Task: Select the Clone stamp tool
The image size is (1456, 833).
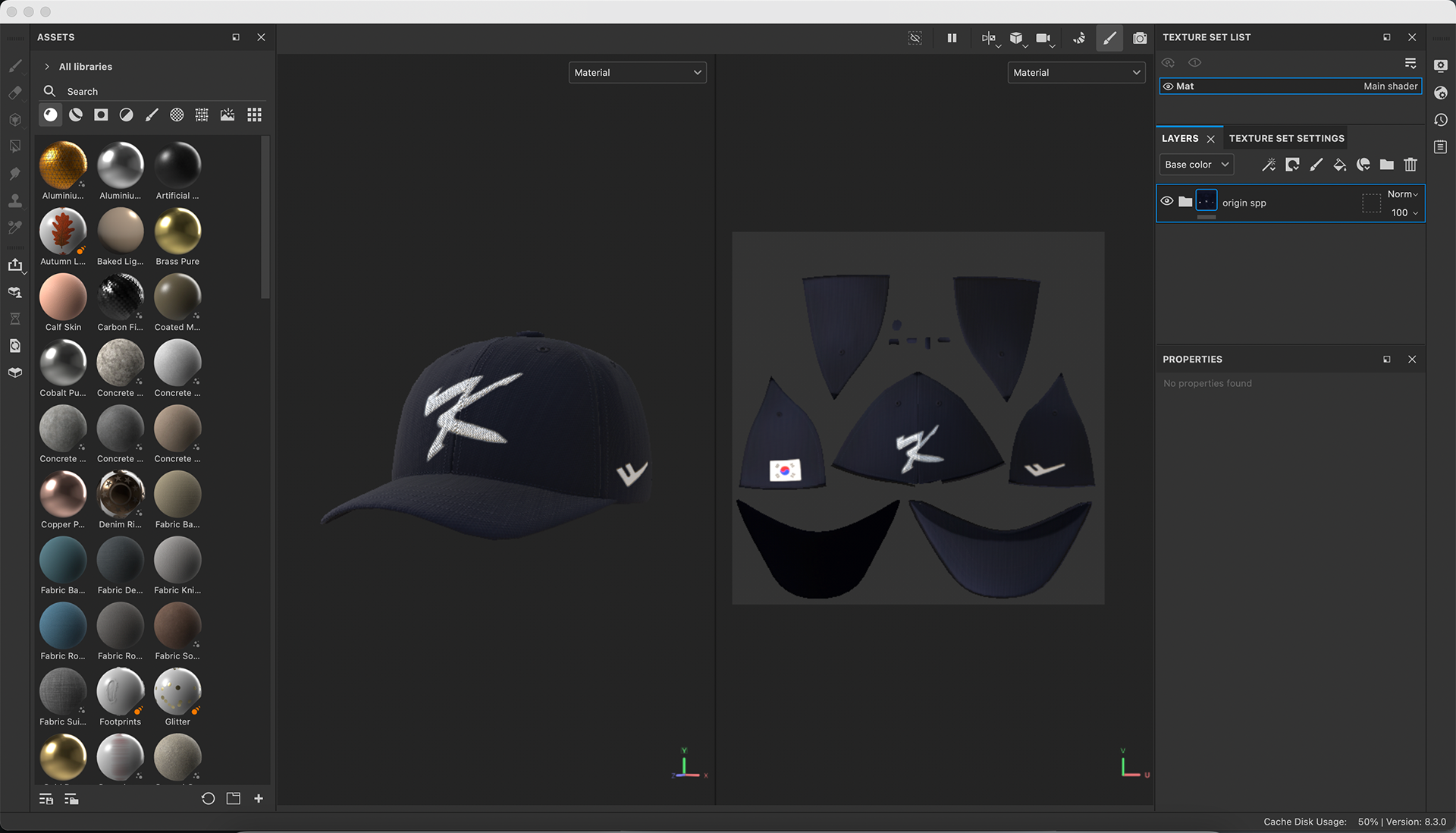Action: click(x=15, y=200)
